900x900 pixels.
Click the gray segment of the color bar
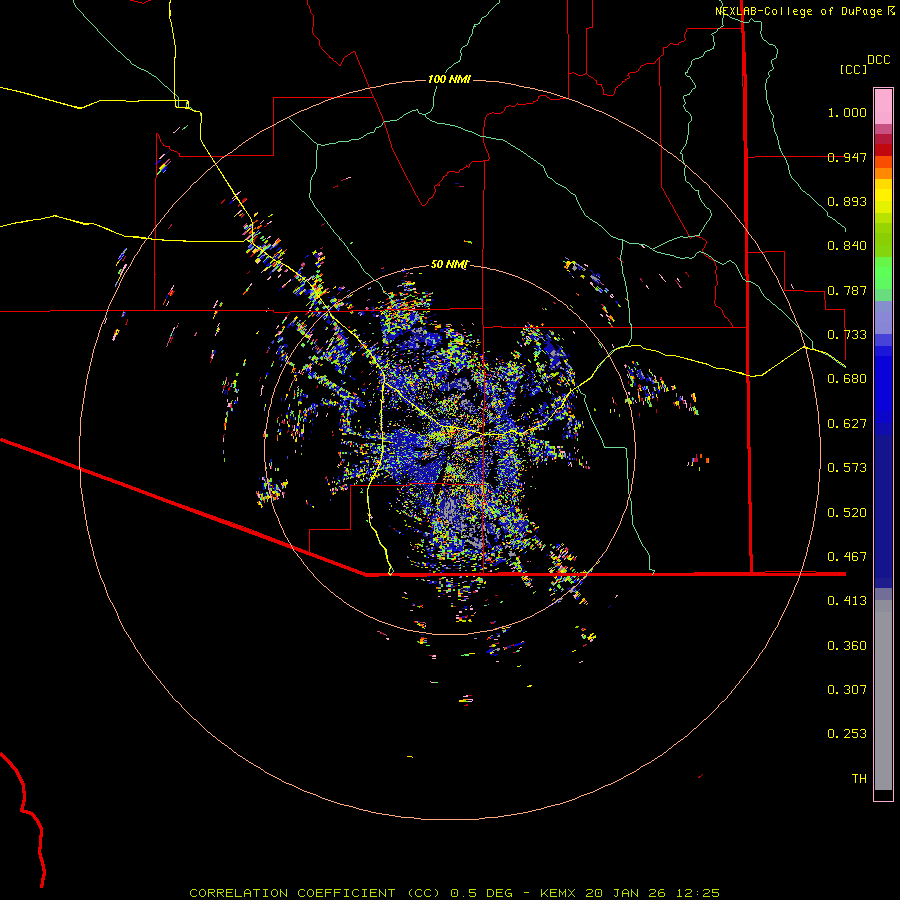[883, 695]
